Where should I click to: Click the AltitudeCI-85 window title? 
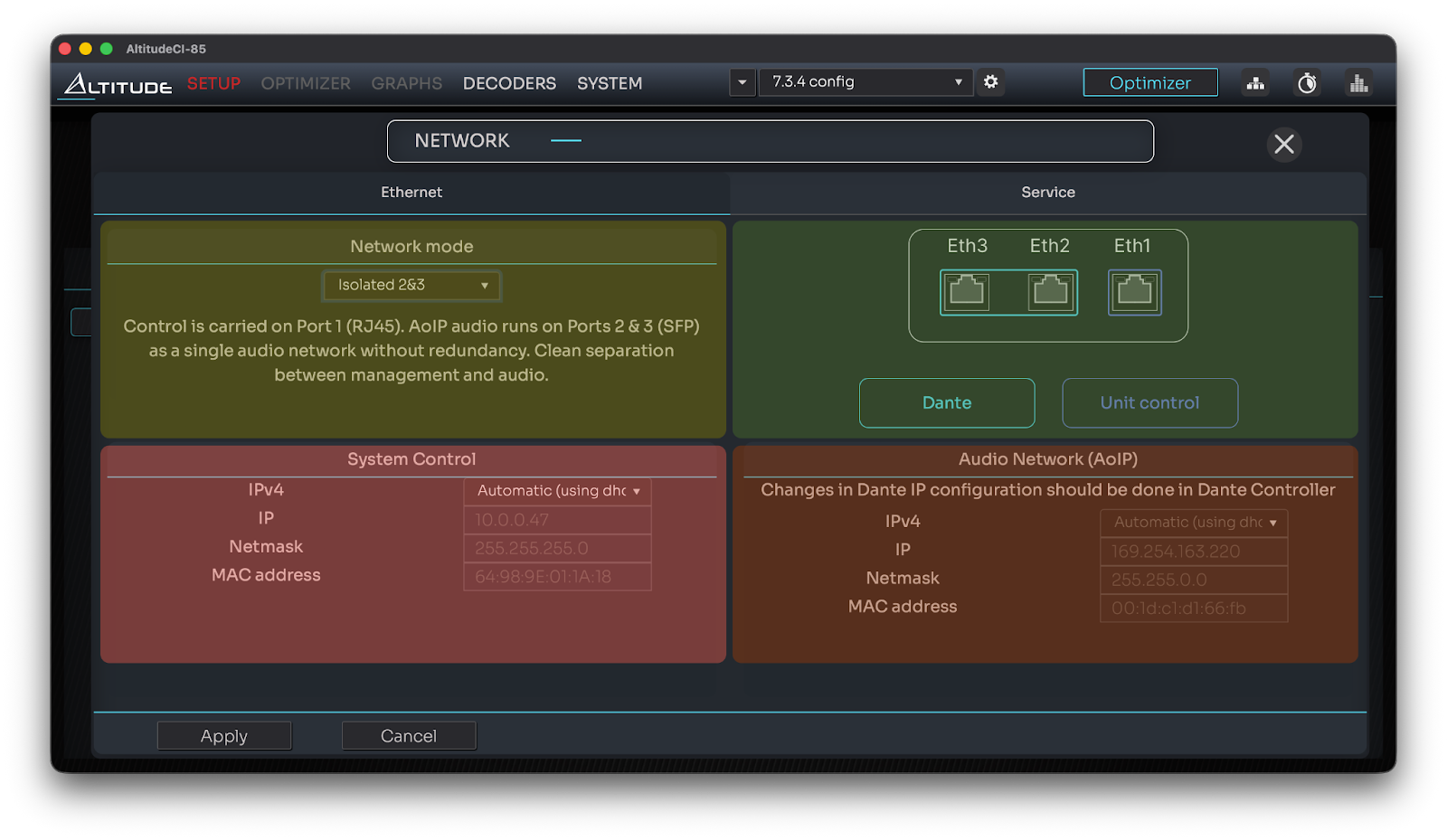(166, 49)
